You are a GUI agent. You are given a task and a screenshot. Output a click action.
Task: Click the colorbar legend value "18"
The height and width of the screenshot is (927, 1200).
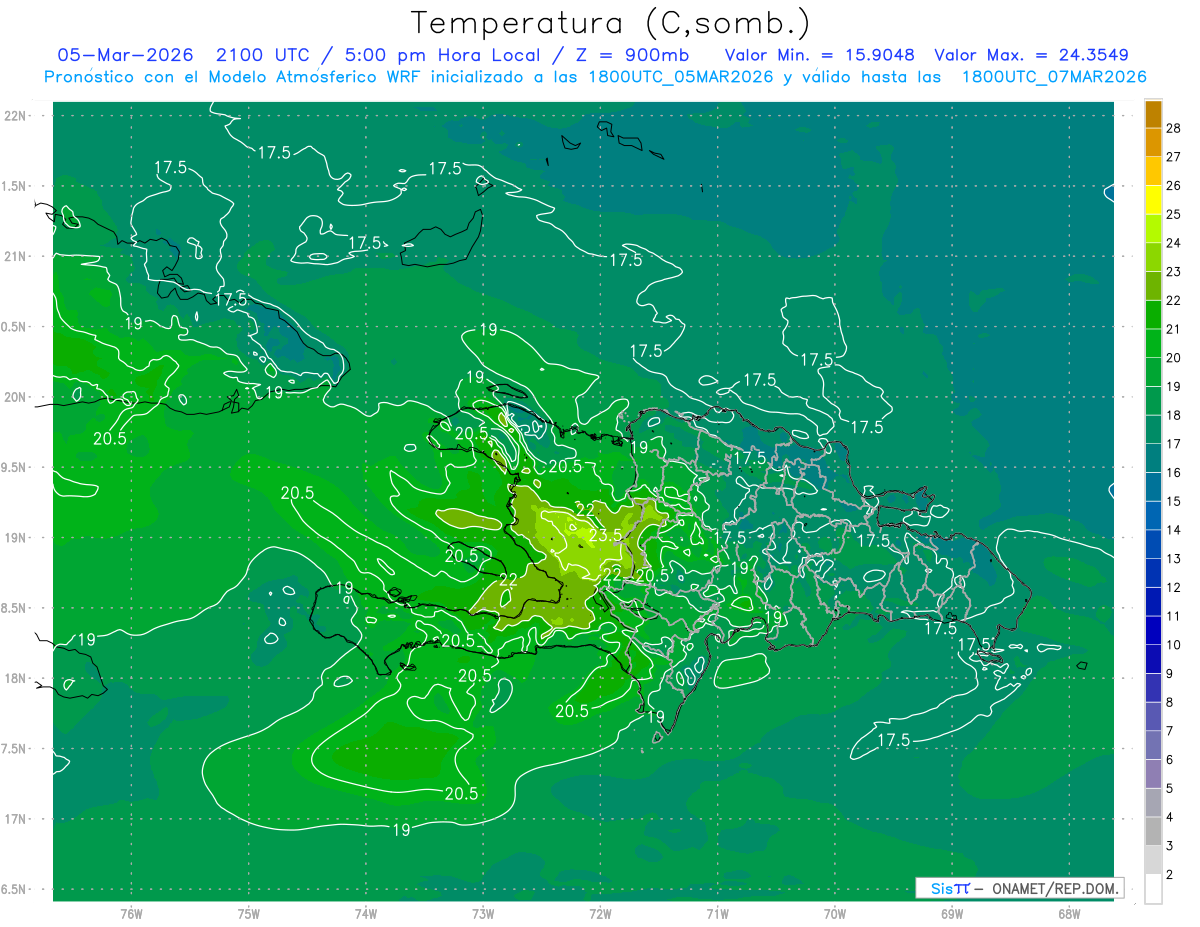1174,414
